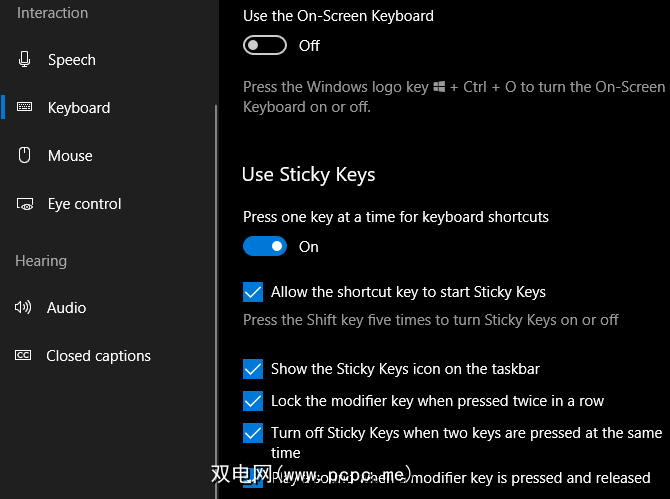Click the Closed captions CC icon

(x=23, y=356)
